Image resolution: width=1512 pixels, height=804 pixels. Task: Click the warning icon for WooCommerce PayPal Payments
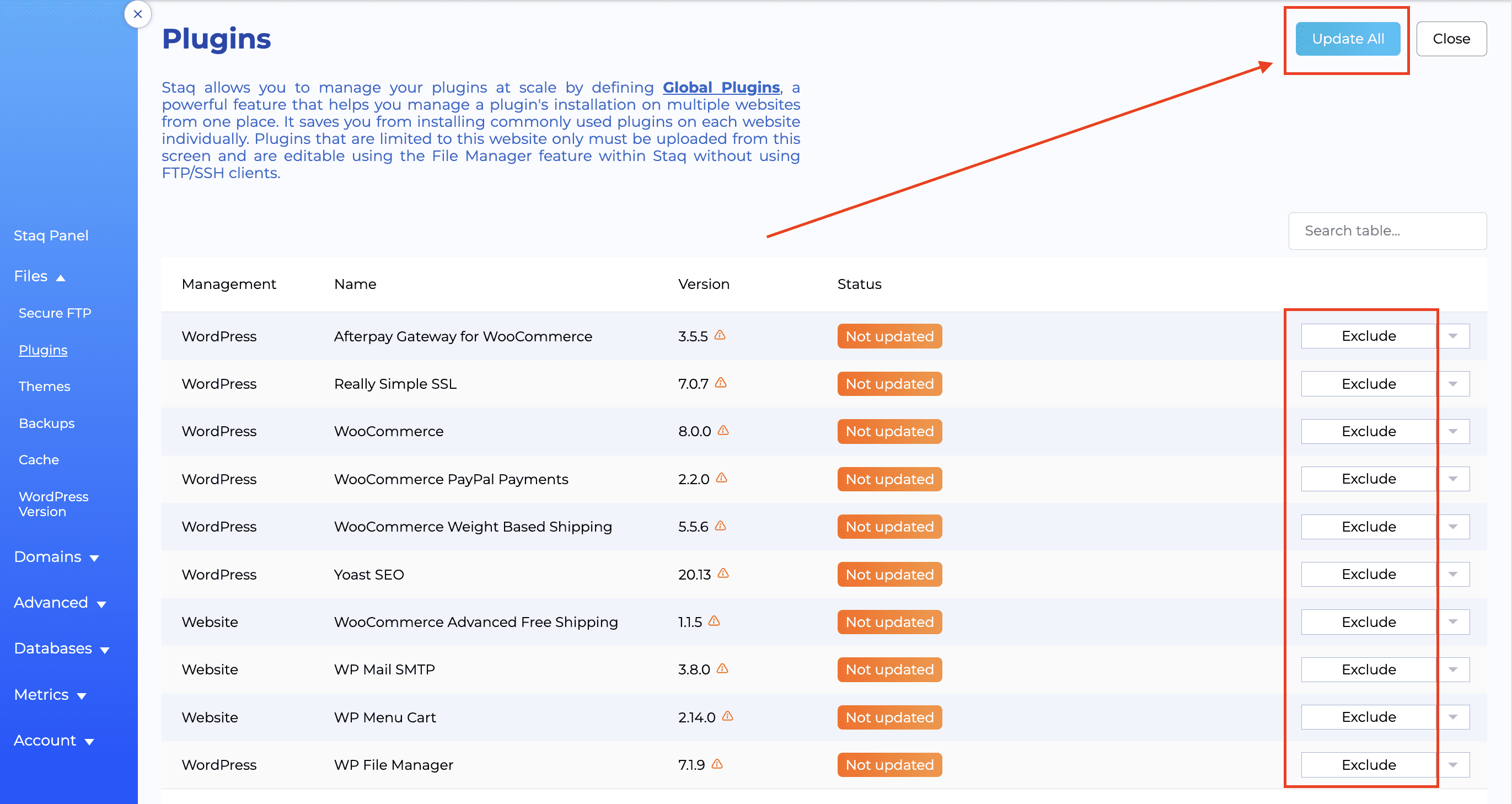tap(721, 478)
